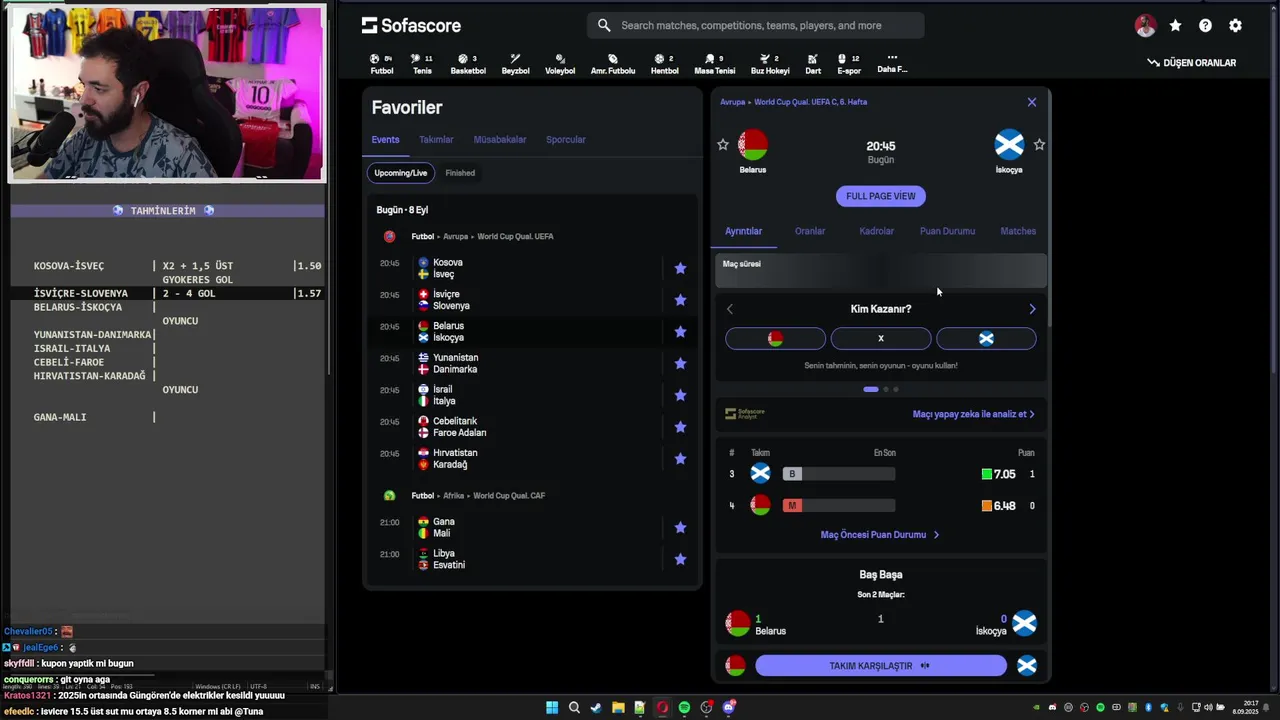Toggle the İsrail - İtalya favorite star
The image size is (1280, 720).
680,395
